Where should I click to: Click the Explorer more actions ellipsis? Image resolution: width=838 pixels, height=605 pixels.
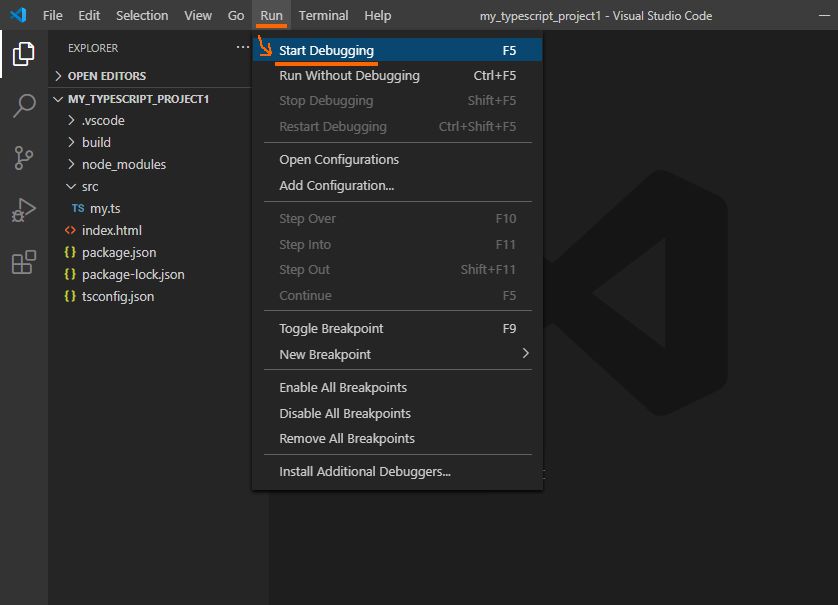[242, 48]
